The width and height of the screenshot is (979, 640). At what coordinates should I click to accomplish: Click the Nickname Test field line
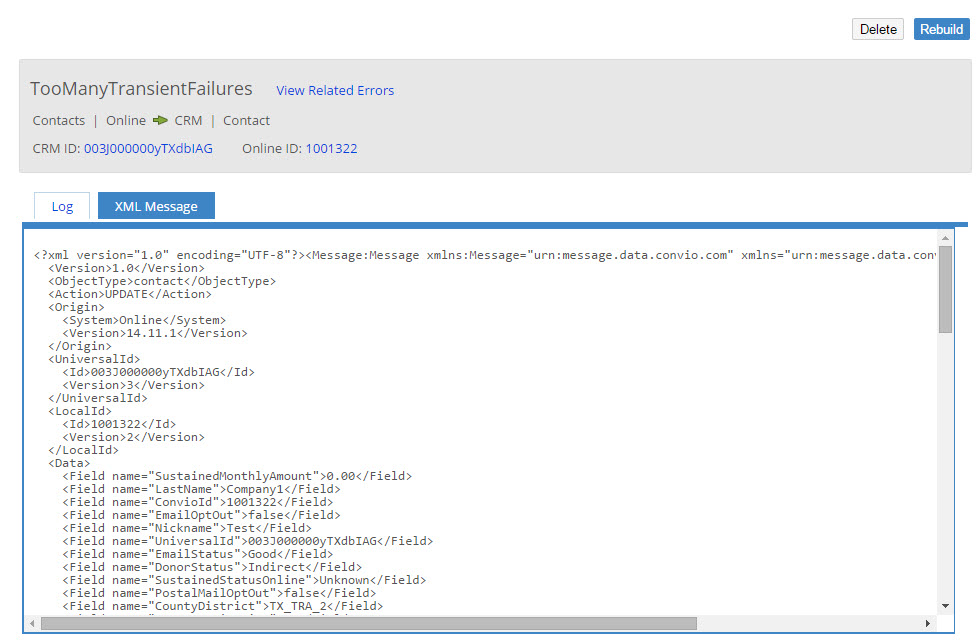pos(187,528)
